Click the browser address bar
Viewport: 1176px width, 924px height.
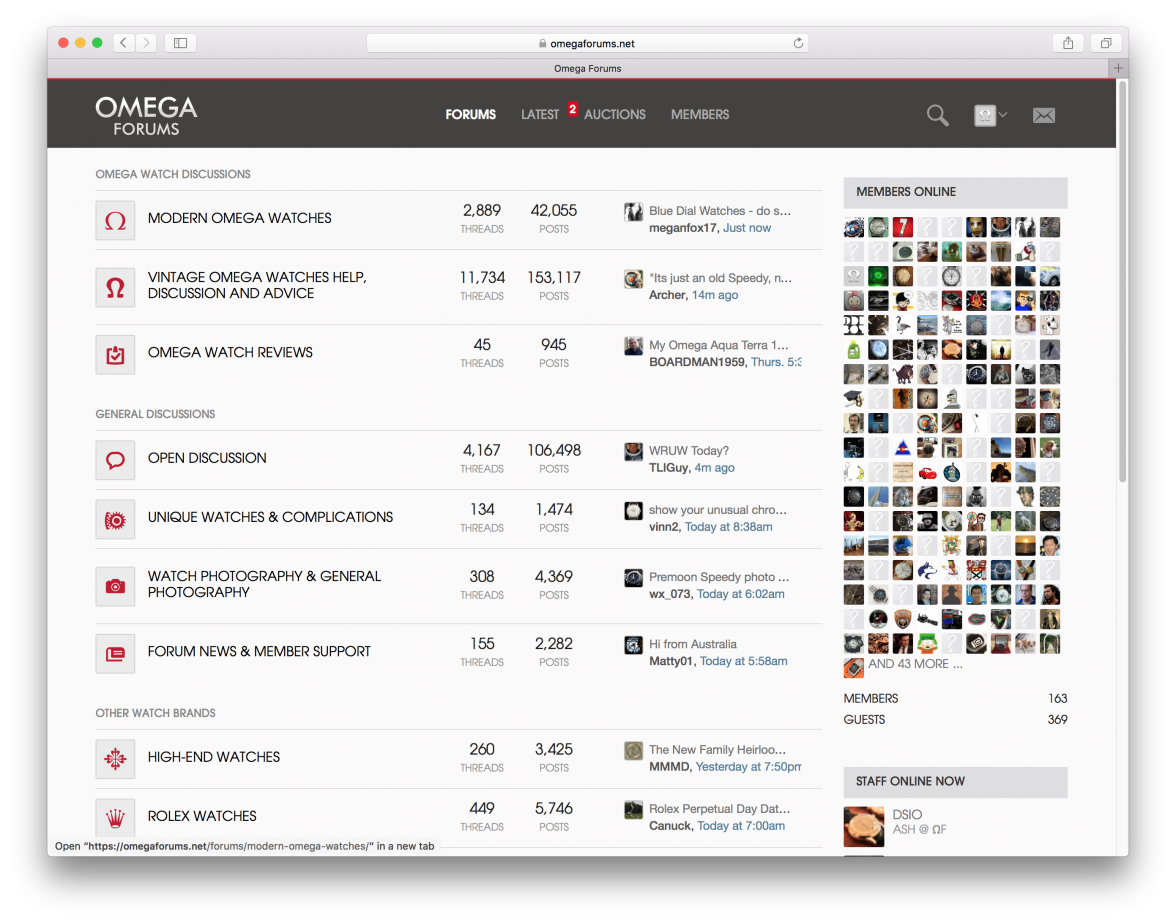588,43
